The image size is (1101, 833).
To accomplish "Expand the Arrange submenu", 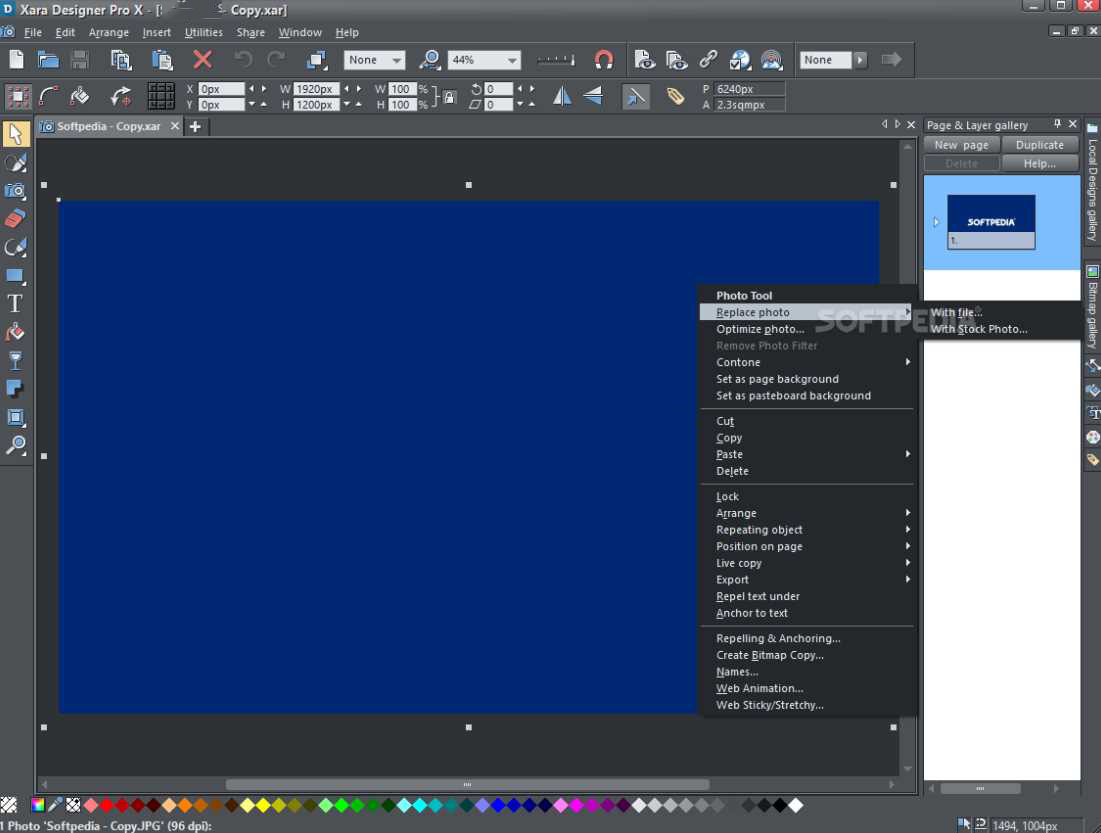I will tap(806, 513).
